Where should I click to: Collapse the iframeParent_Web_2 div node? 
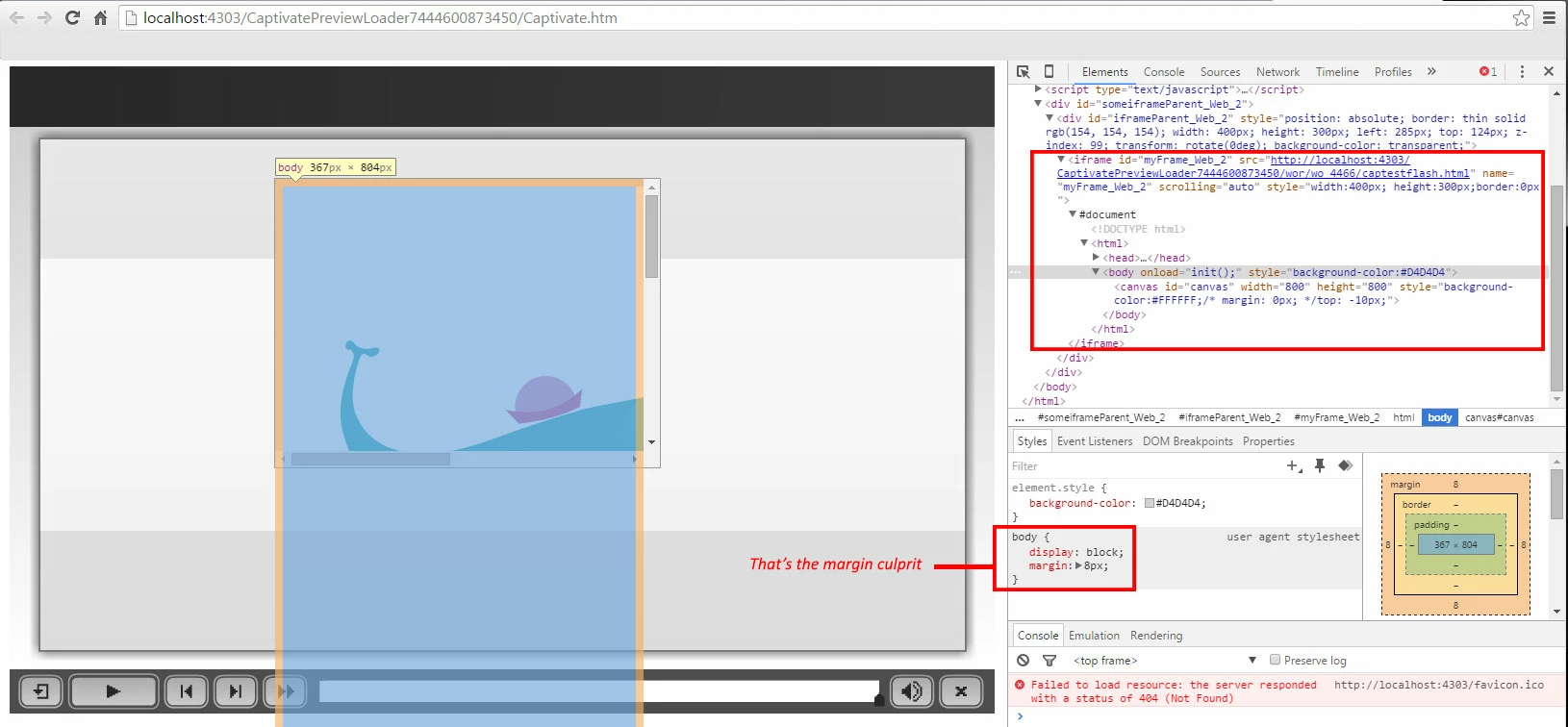1050,118
